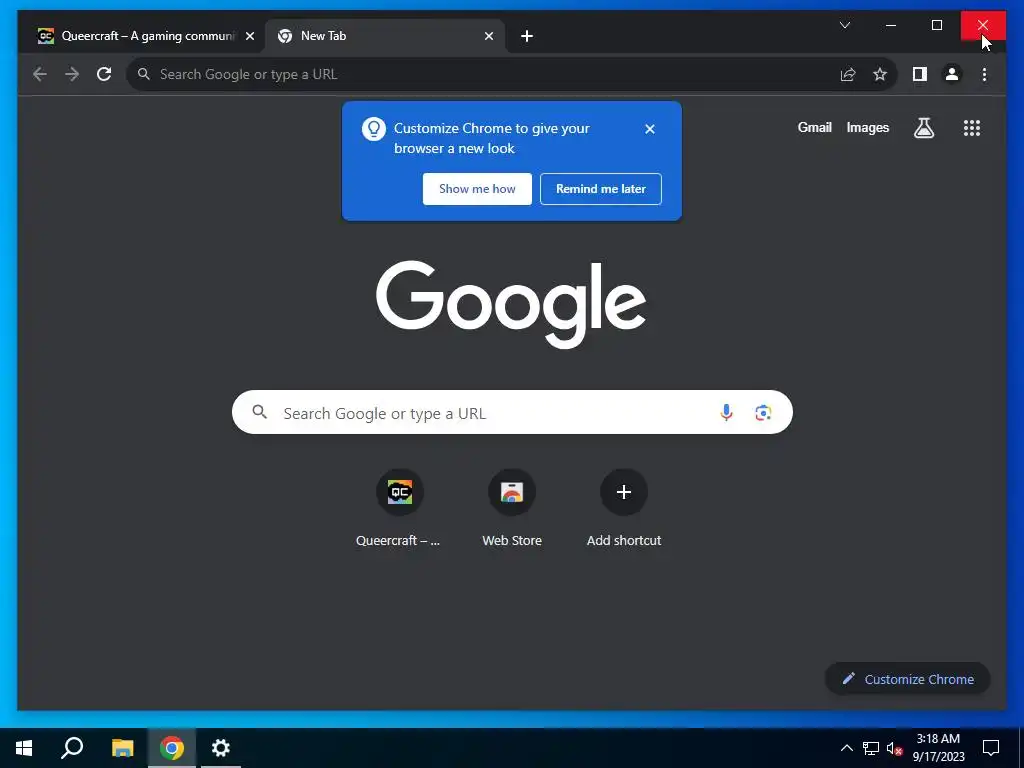Open Chrome three-dot menu

pyautogui.click(x=984, y=74)
